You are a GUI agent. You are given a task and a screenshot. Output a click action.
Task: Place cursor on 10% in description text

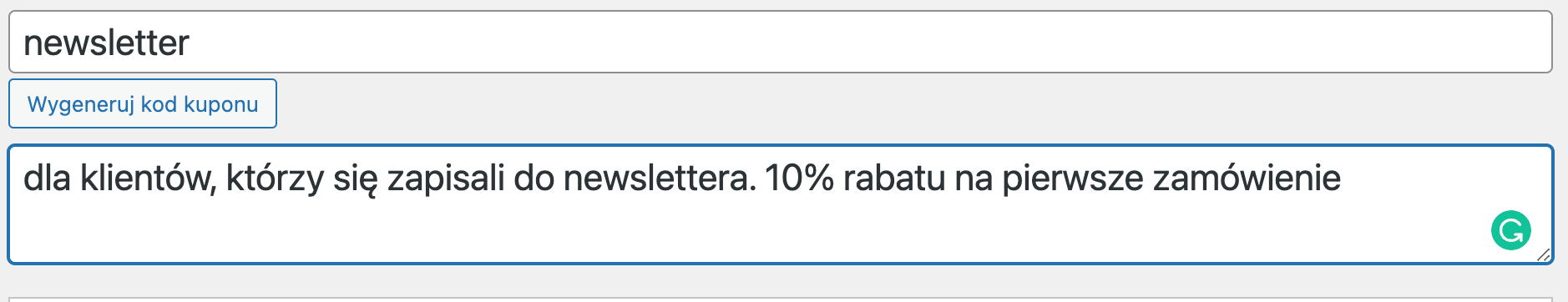(799, 178)
